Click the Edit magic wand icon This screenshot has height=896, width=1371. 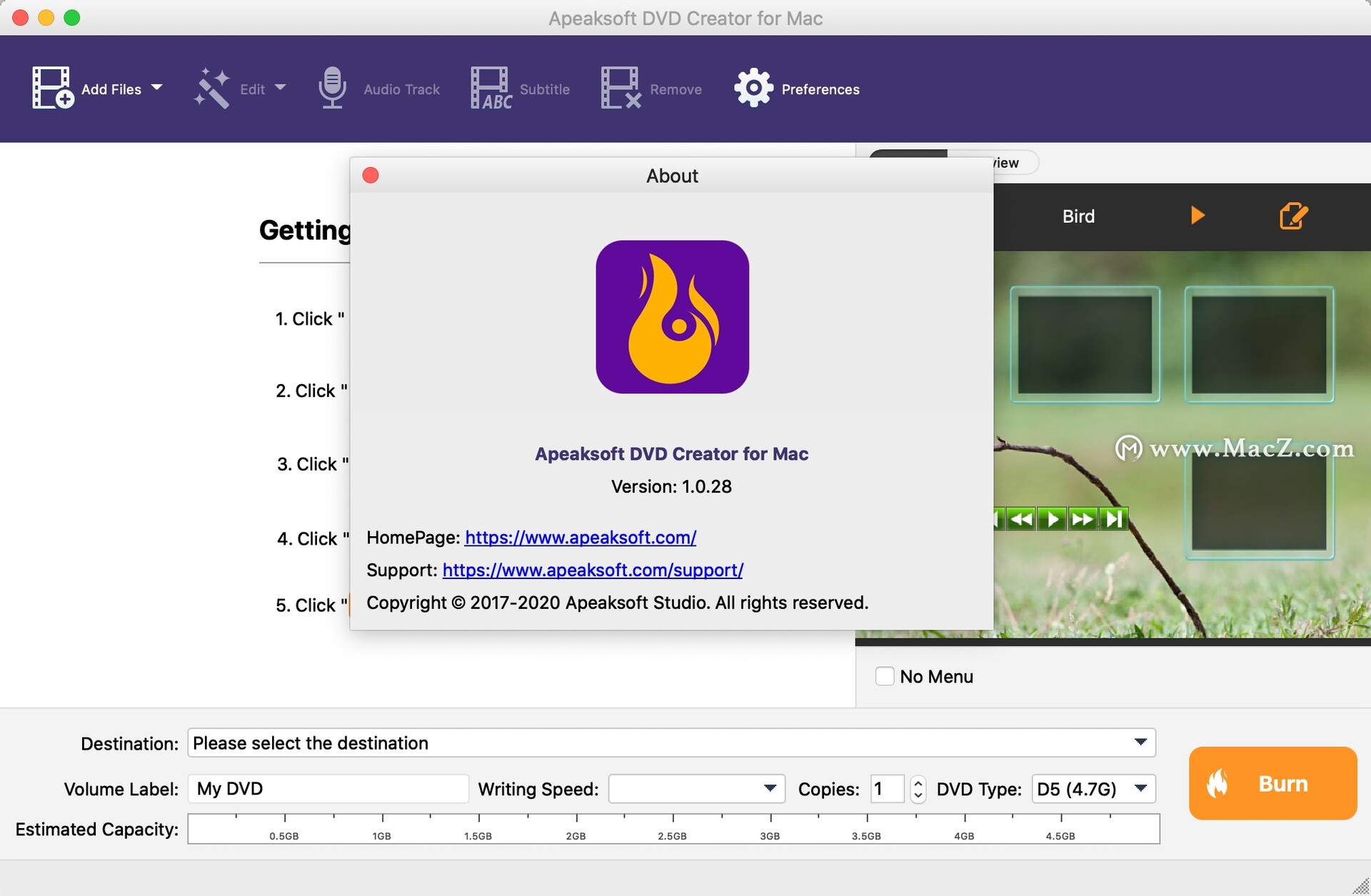pos(212,89)
